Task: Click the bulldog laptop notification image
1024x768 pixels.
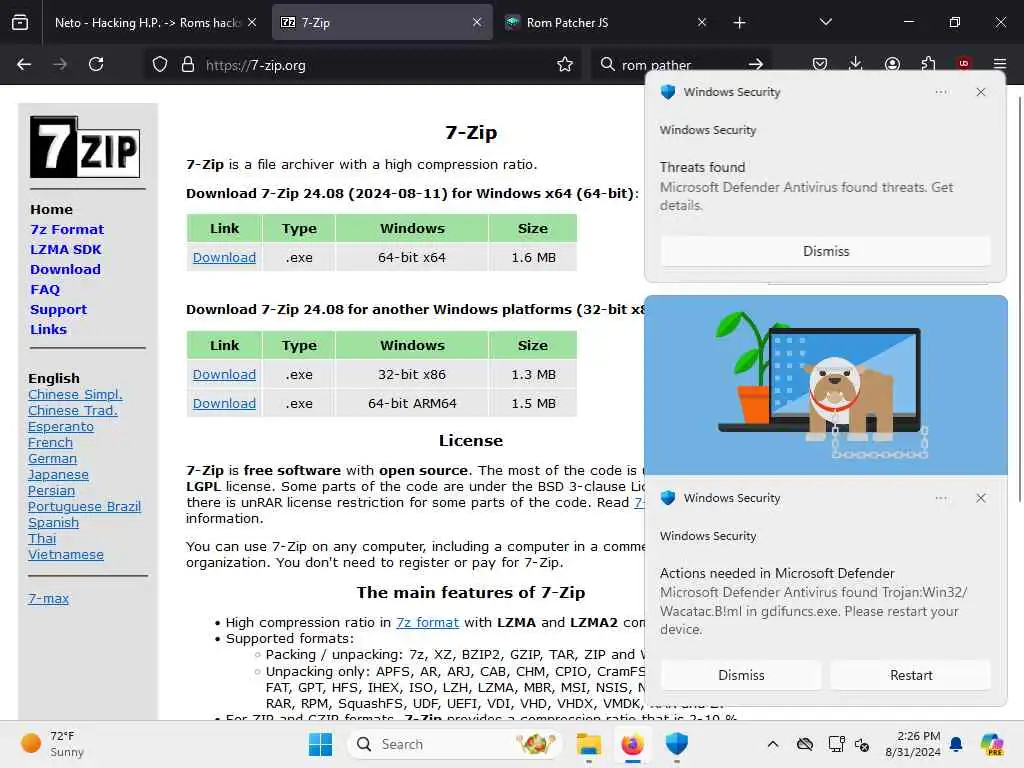Action: tap(825, 385)
